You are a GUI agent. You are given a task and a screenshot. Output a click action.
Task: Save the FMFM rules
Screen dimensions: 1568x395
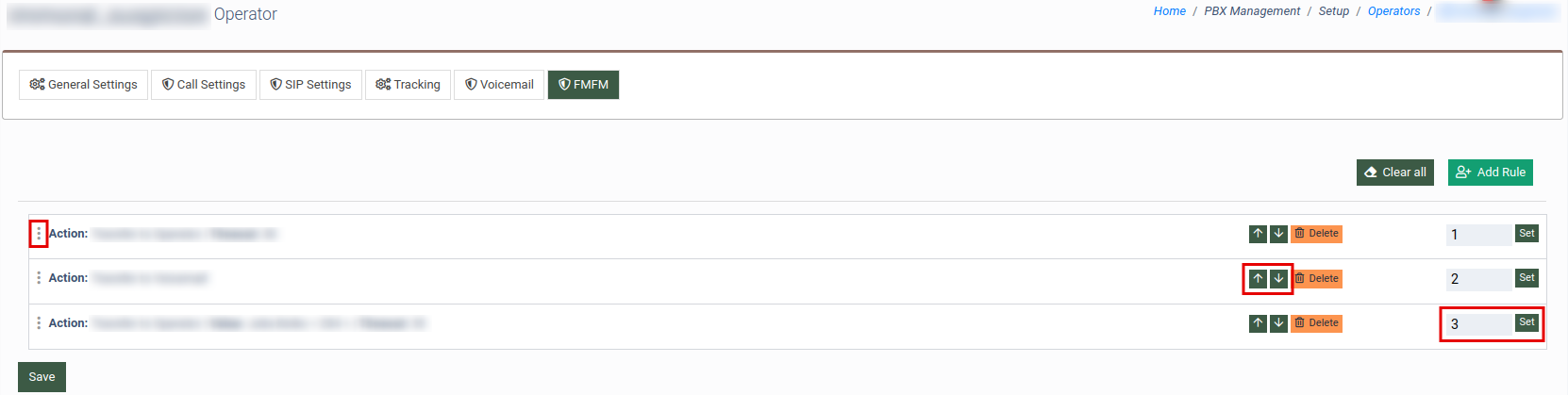42,377
